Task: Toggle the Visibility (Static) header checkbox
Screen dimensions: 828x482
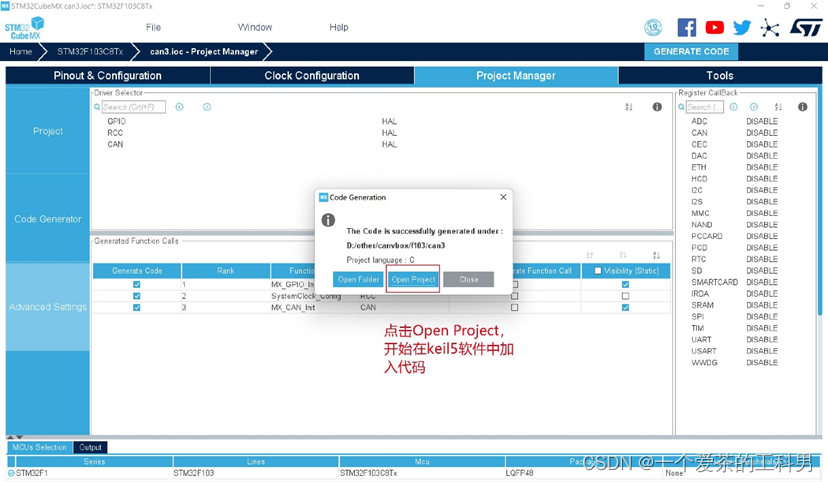Action: tap(598, 271)
